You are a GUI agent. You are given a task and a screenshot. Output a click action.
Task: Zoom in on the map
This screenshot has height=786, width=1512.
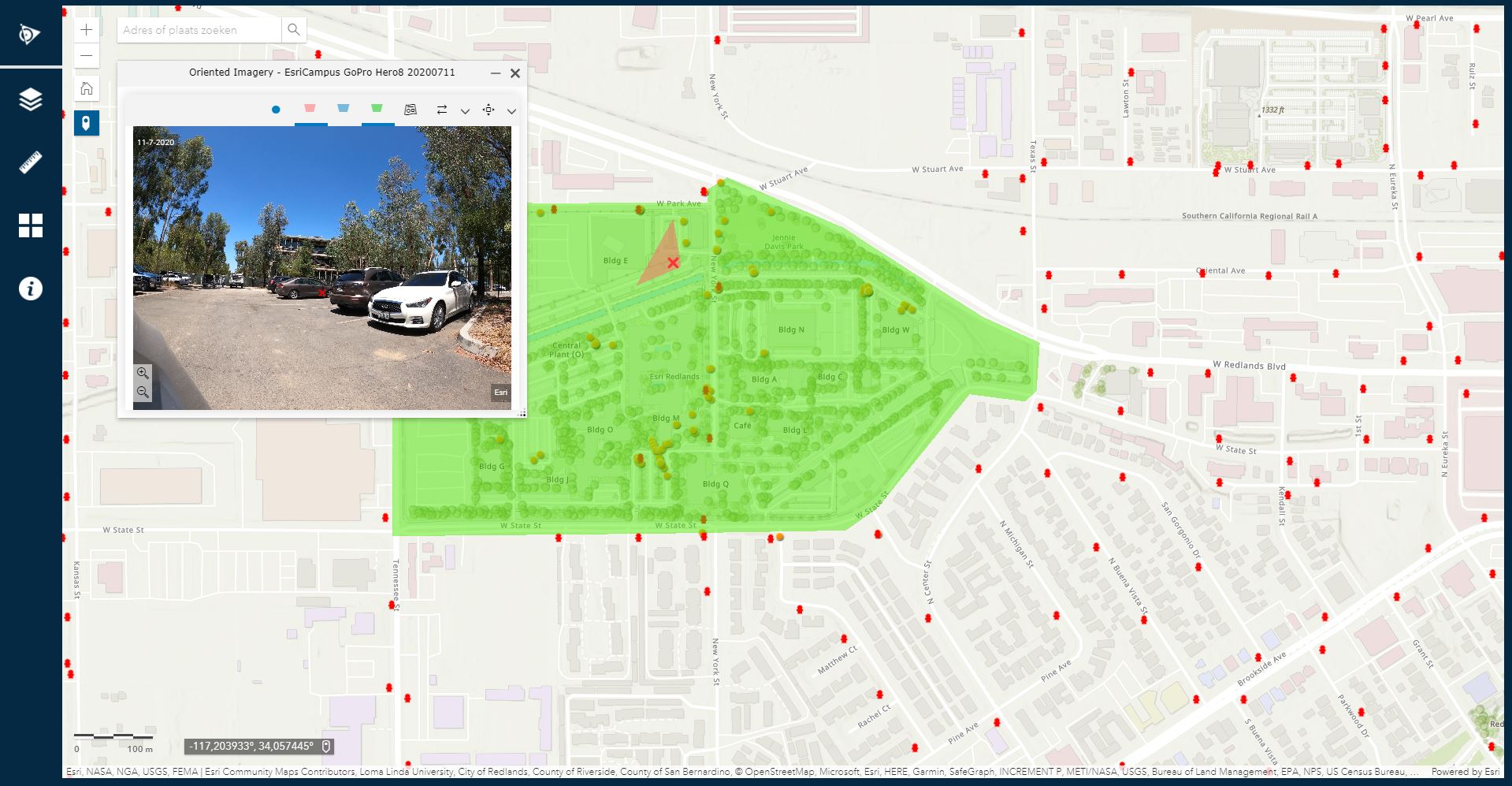point(87,30)
